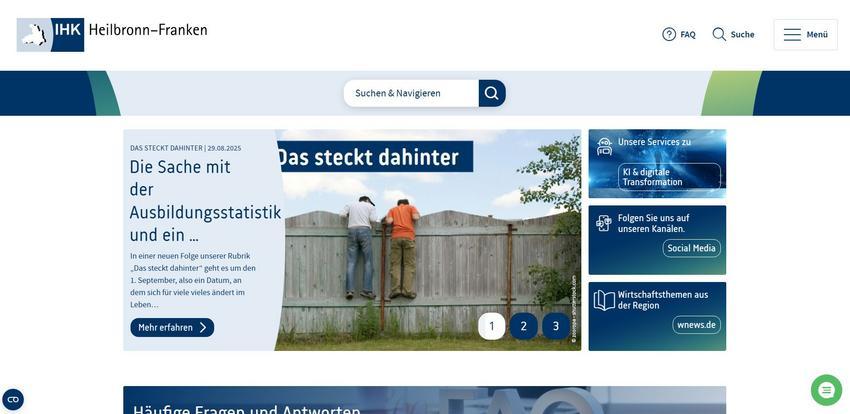Open KI & digitale Transformation button
Screen dimensions: 850x414
pyautogui.click(x=669, y=177)
